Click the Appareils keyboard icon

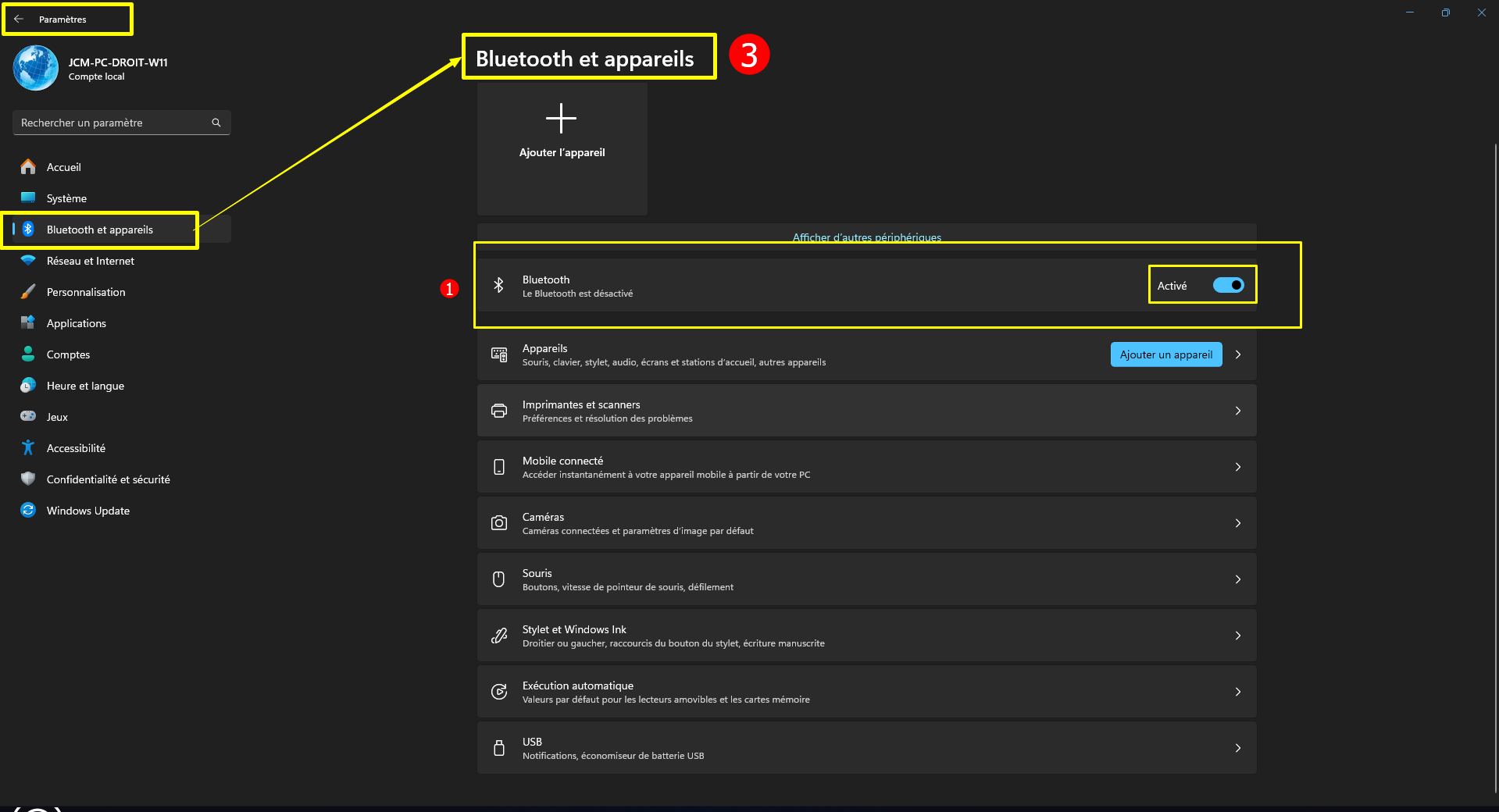click(x=499, y=354)
